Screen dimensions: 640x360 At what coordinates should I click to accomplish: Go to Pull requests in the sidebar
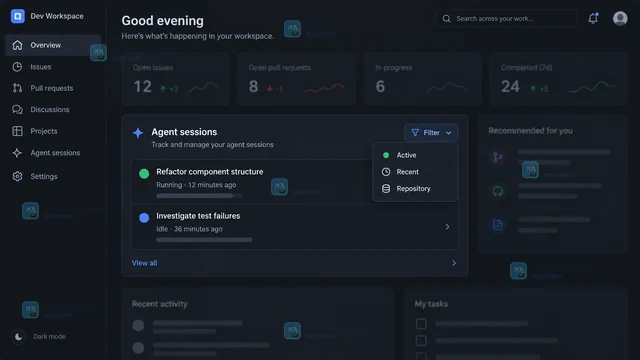tap(53, 88)
